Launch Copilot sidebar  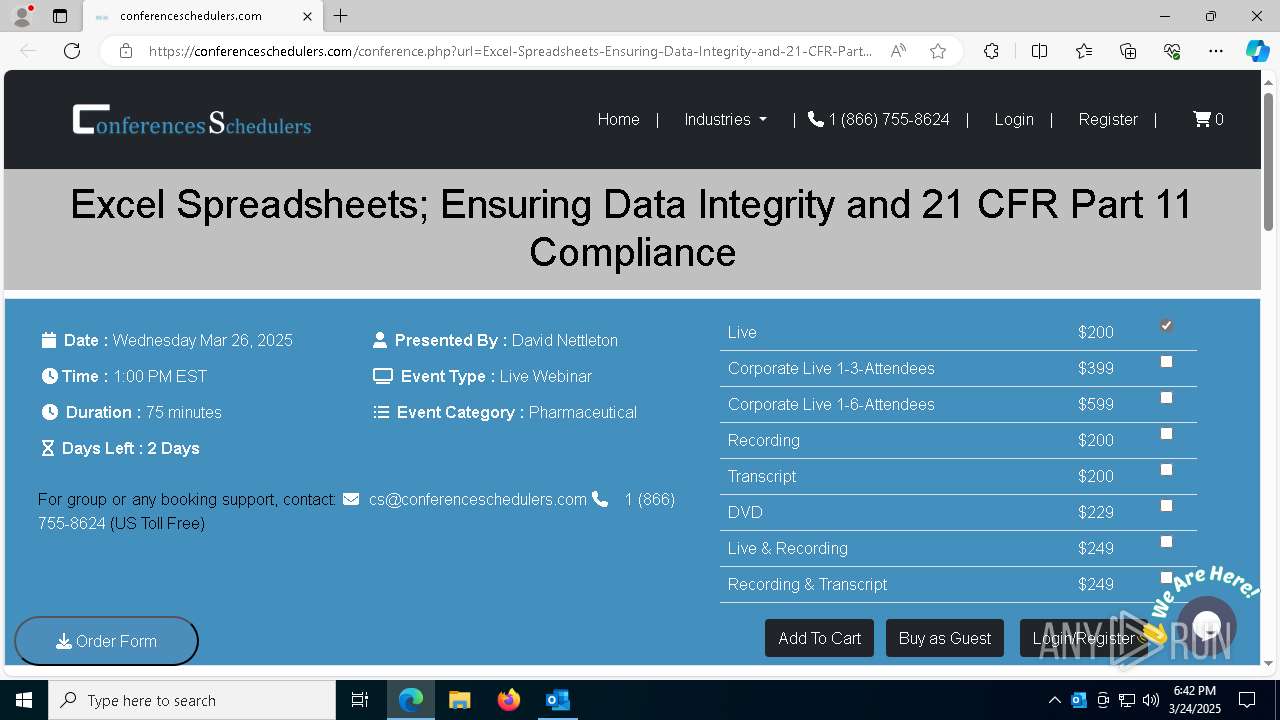1257,51
